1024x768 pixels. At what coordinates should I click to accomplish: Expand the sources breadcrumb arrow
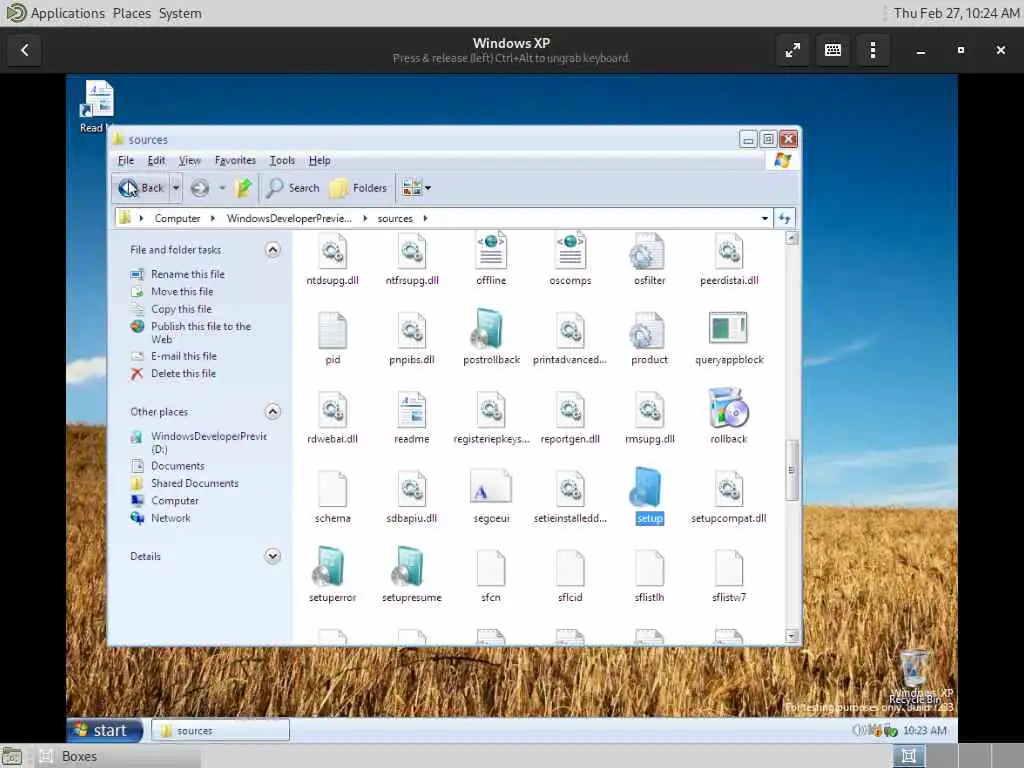(x=425, y=218)
